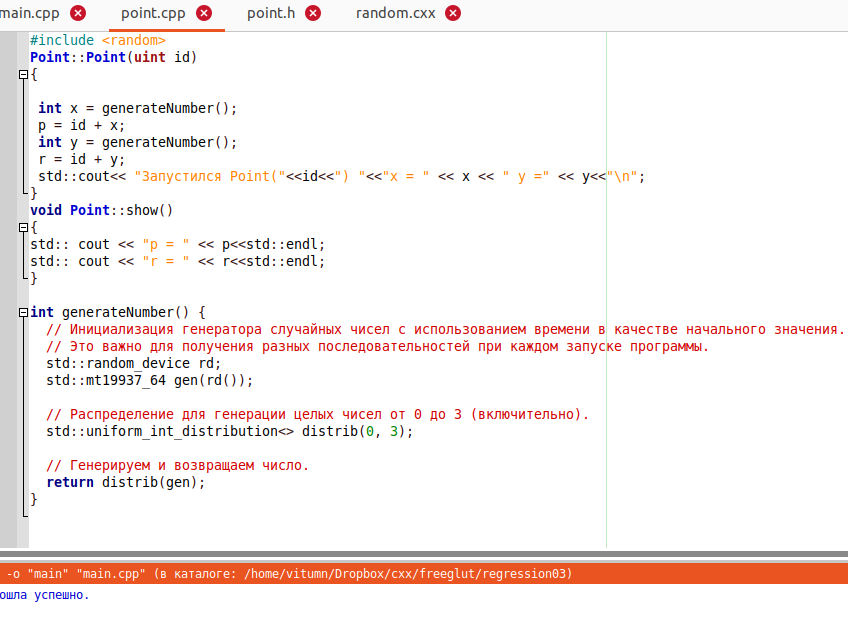
Task: Click the line 'r = id + y;'
Action: tap(82, 160)
